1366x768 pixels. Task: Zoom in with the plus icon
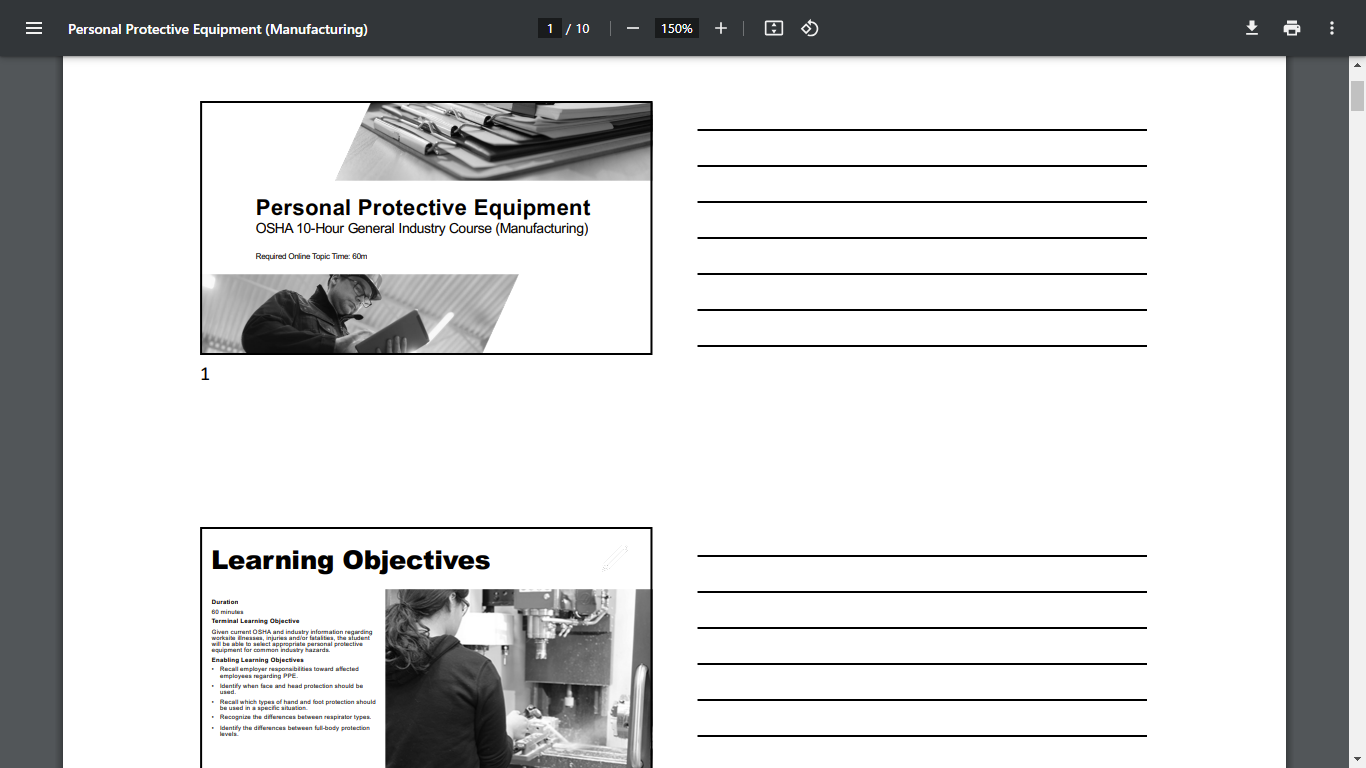pos(721,28)
